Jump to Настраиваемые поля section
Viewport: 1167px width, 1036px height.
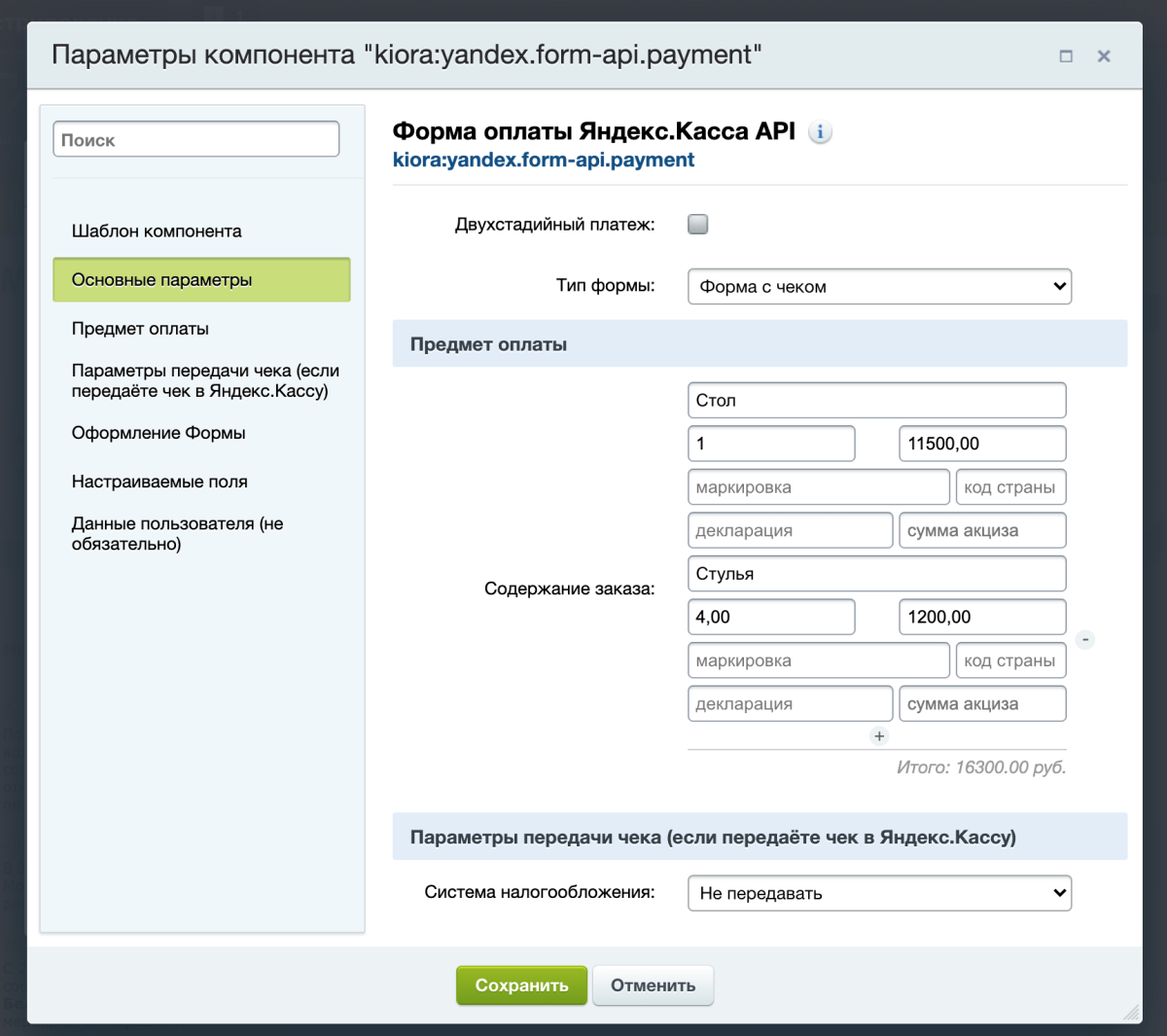[x=159, y=482]
